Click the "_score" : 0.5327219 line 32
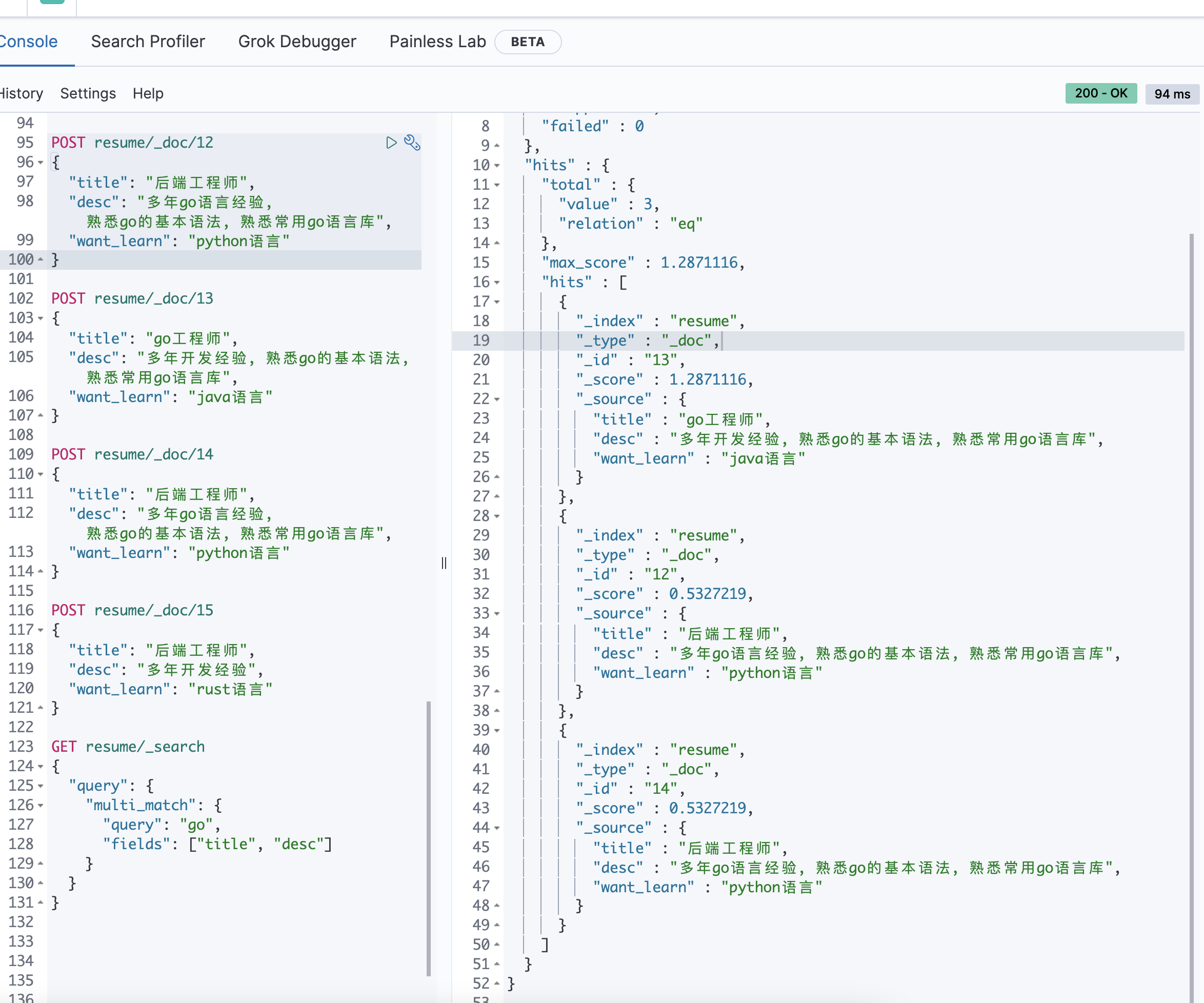Viewport: 1204px width, 1003px height. click(x=665, y=595)
